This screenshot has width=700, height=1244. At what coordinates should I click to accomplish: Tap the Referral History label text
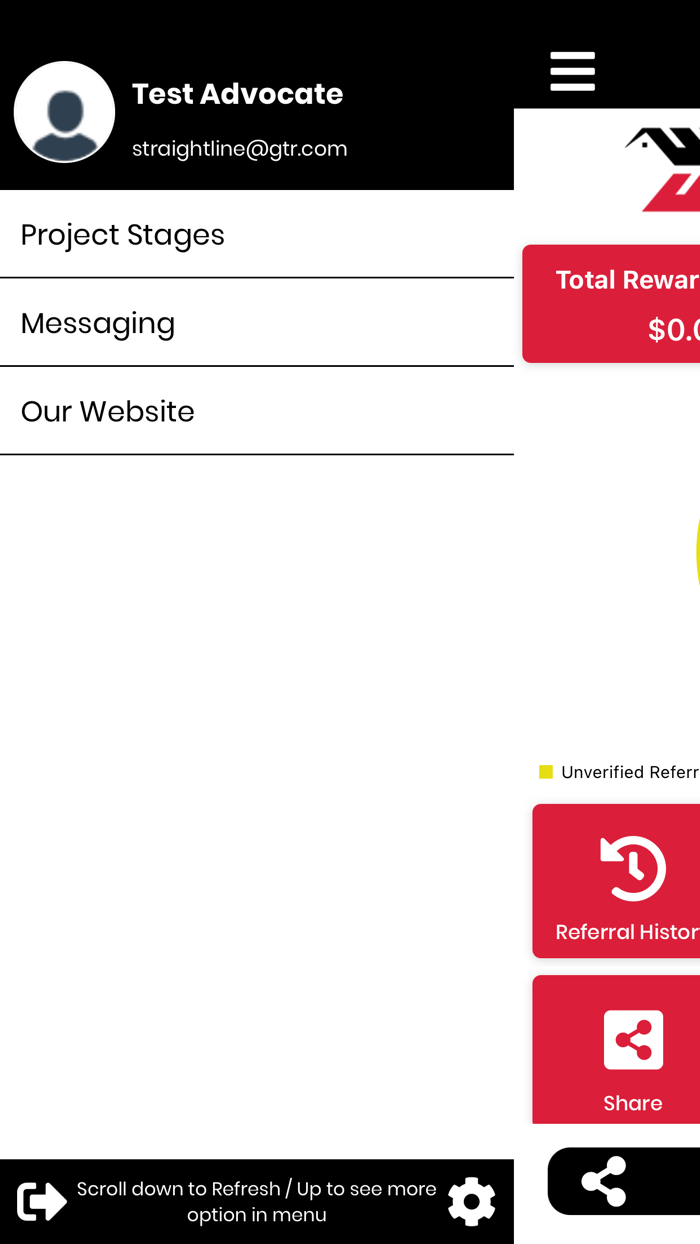(x=627, y=932)
